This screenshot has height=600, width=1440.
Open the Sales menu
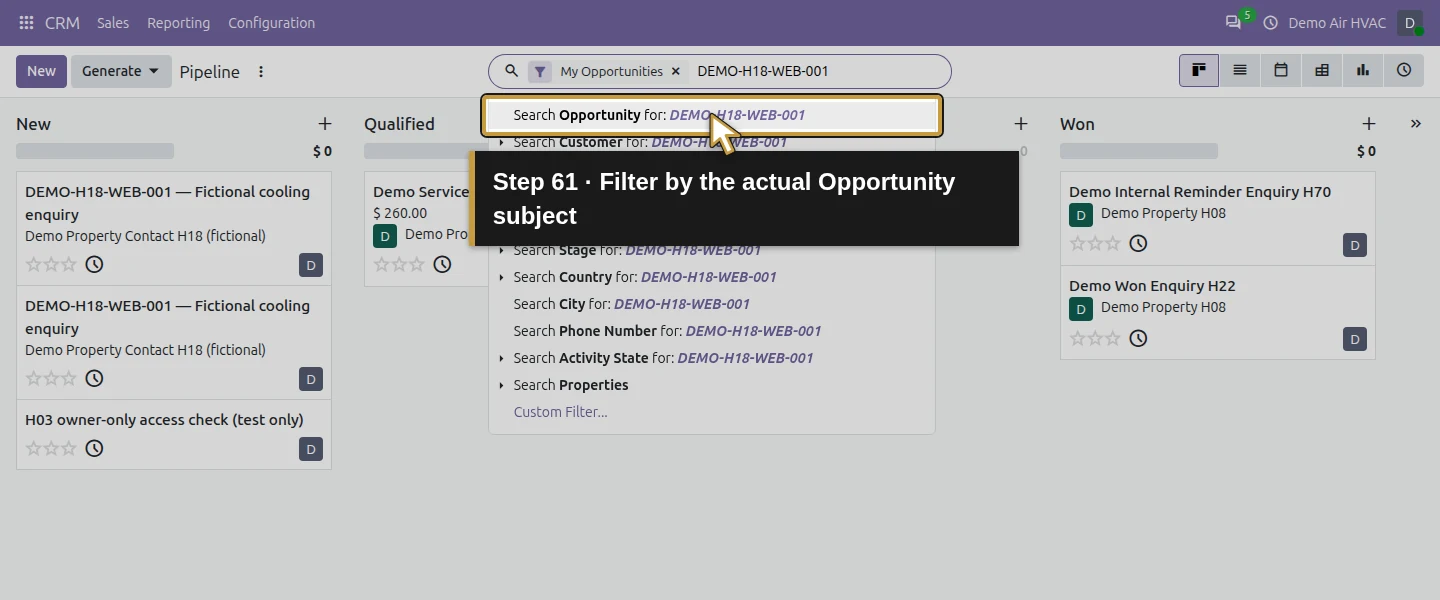113,22
